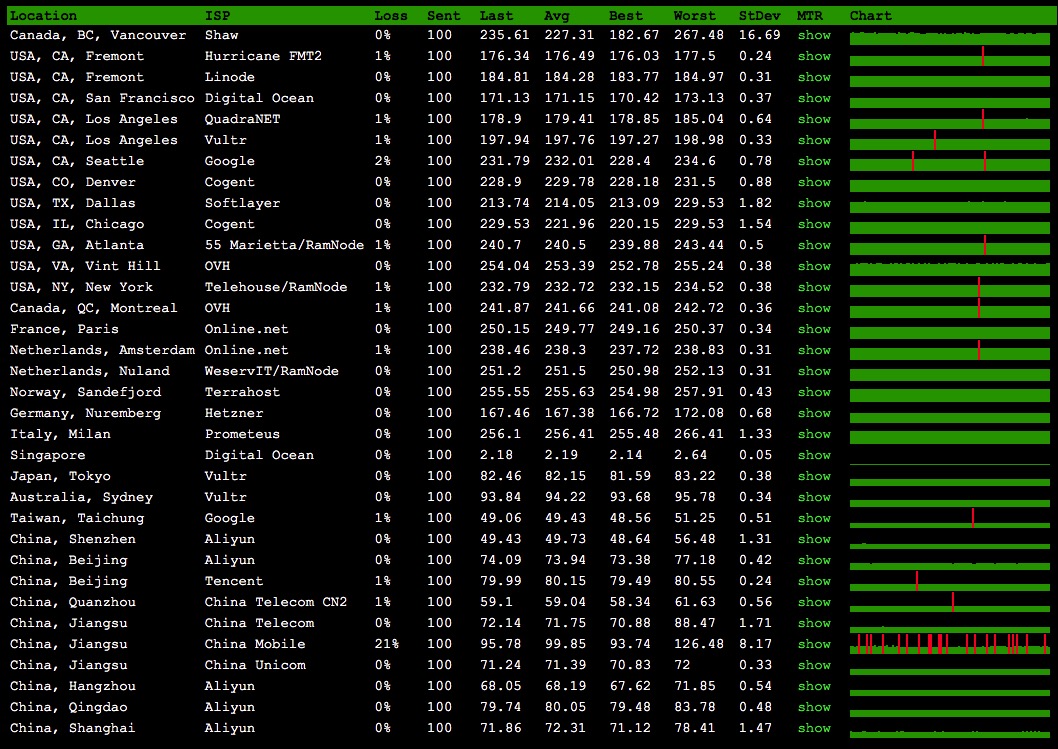Open MTR for Shenzhen Aliyun
The height and width of the screenshot is (749, 1058).
coord(814,538)
